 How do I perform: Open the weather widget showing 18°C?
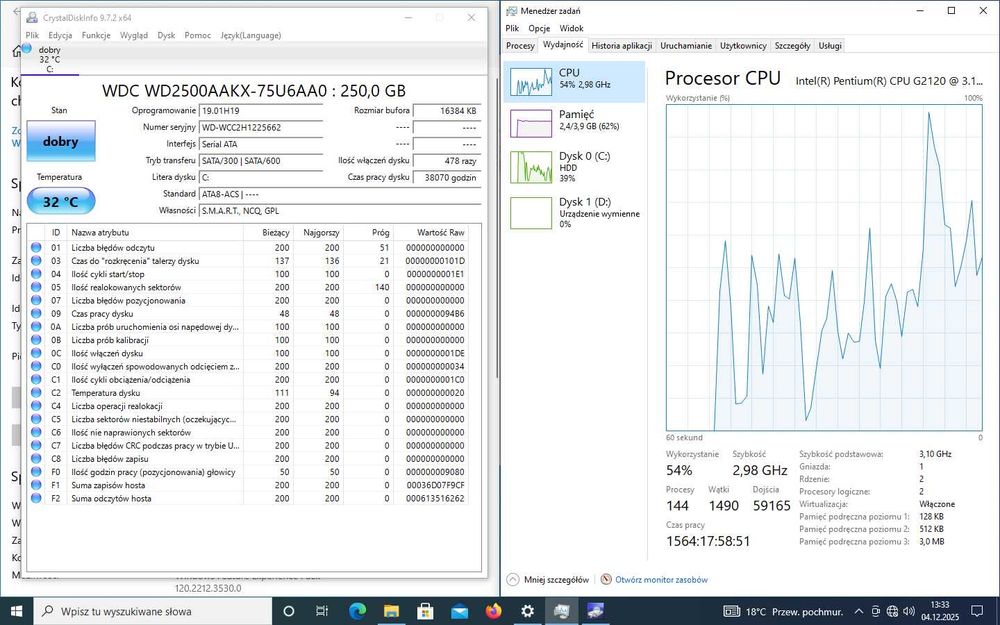point(783,611)
